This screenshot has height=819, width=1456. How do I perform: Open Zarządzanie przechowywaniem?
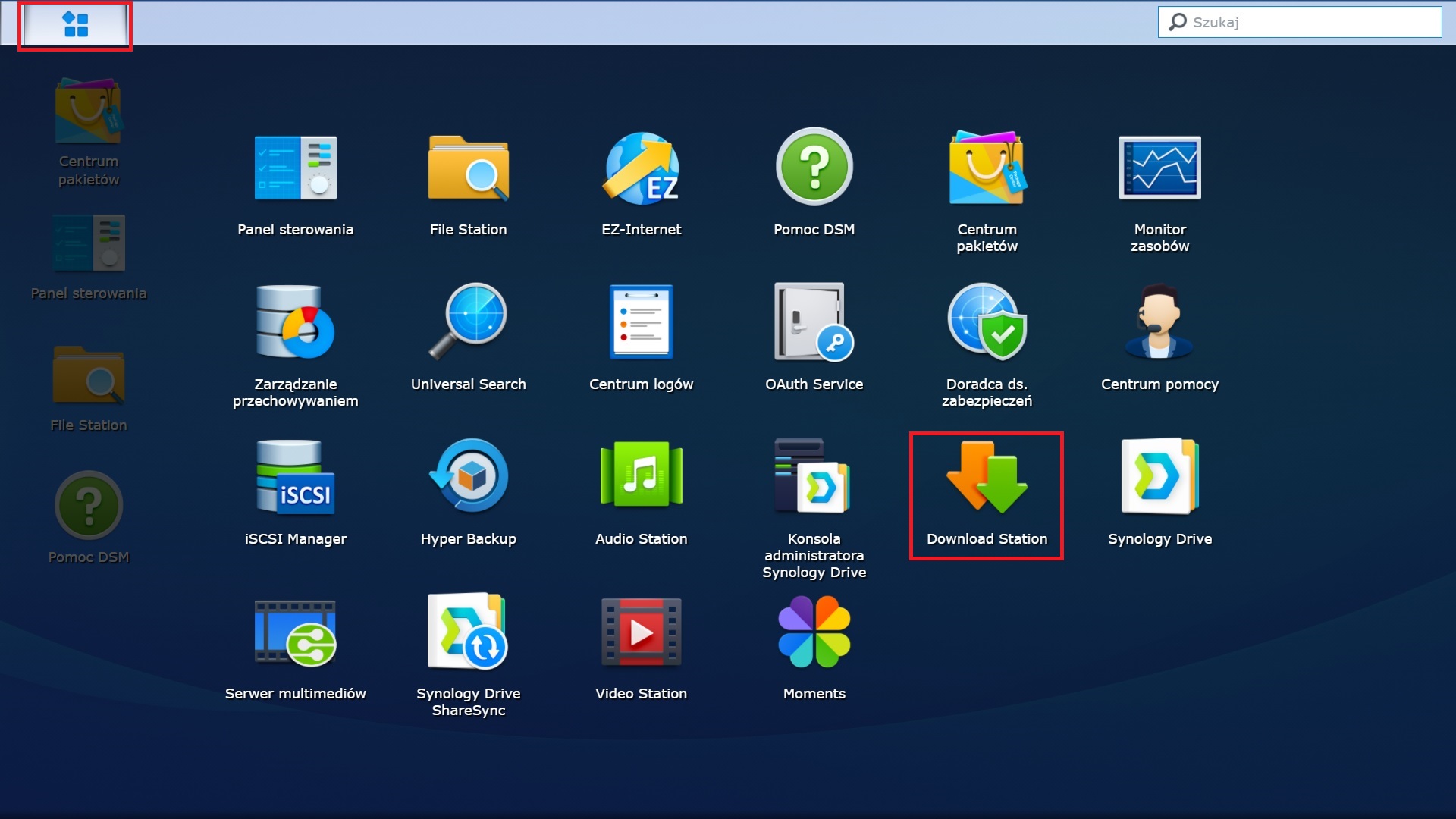coord(295,347)
